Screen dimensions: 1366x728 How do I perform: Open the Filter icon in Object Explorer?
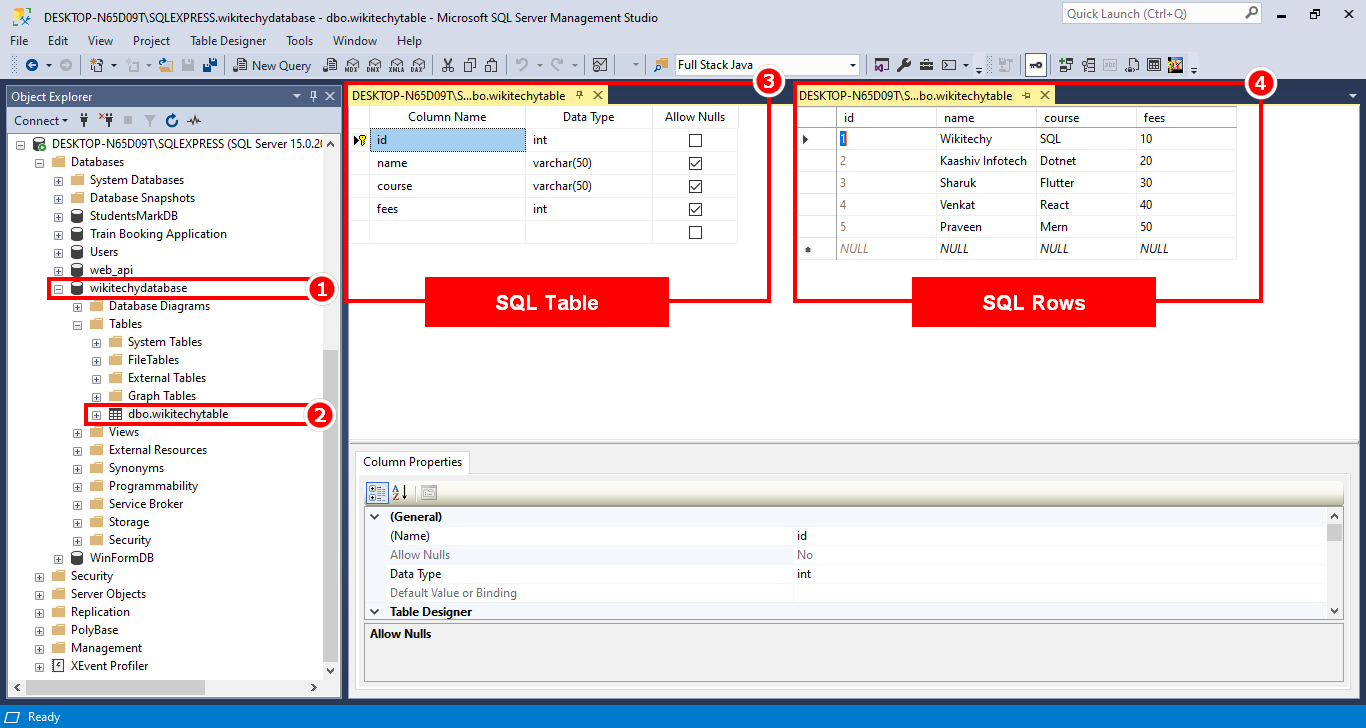click(152, 120)
